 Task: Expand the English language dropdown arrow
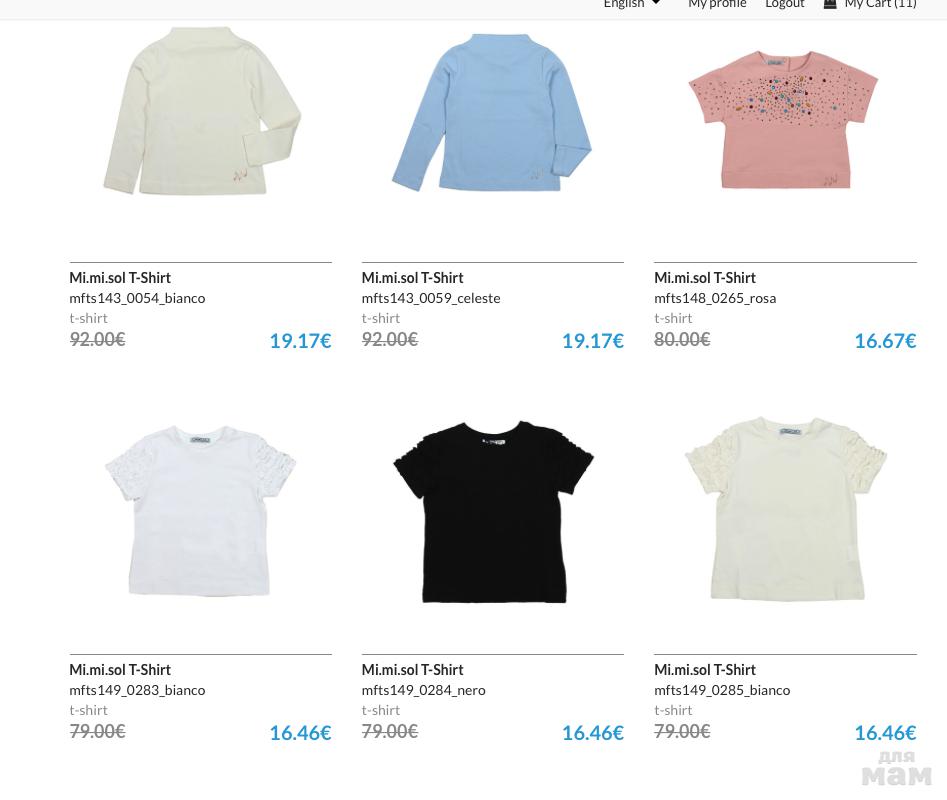[x=656, y=3]
